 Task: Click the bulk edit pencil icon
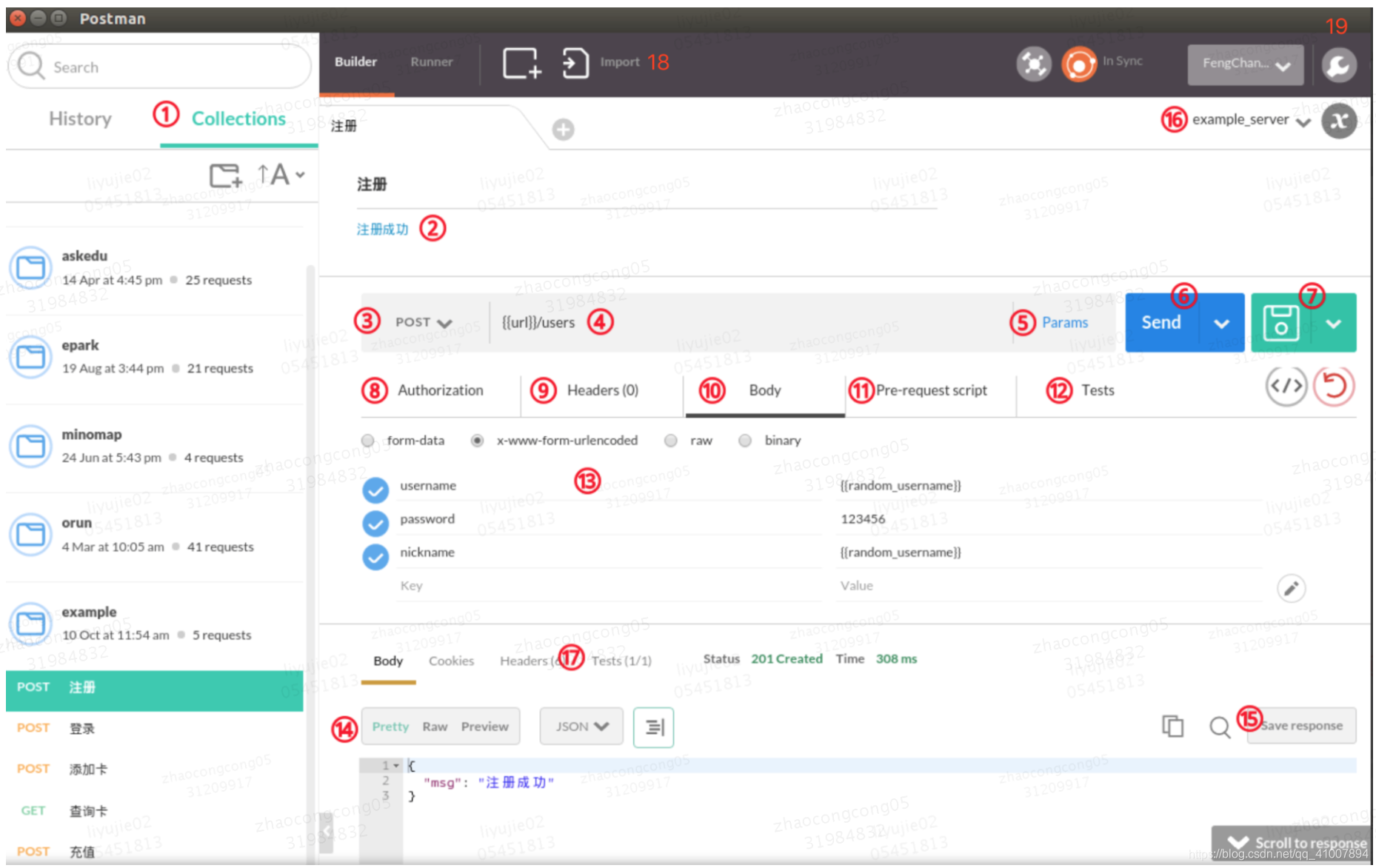(1291, 588)
